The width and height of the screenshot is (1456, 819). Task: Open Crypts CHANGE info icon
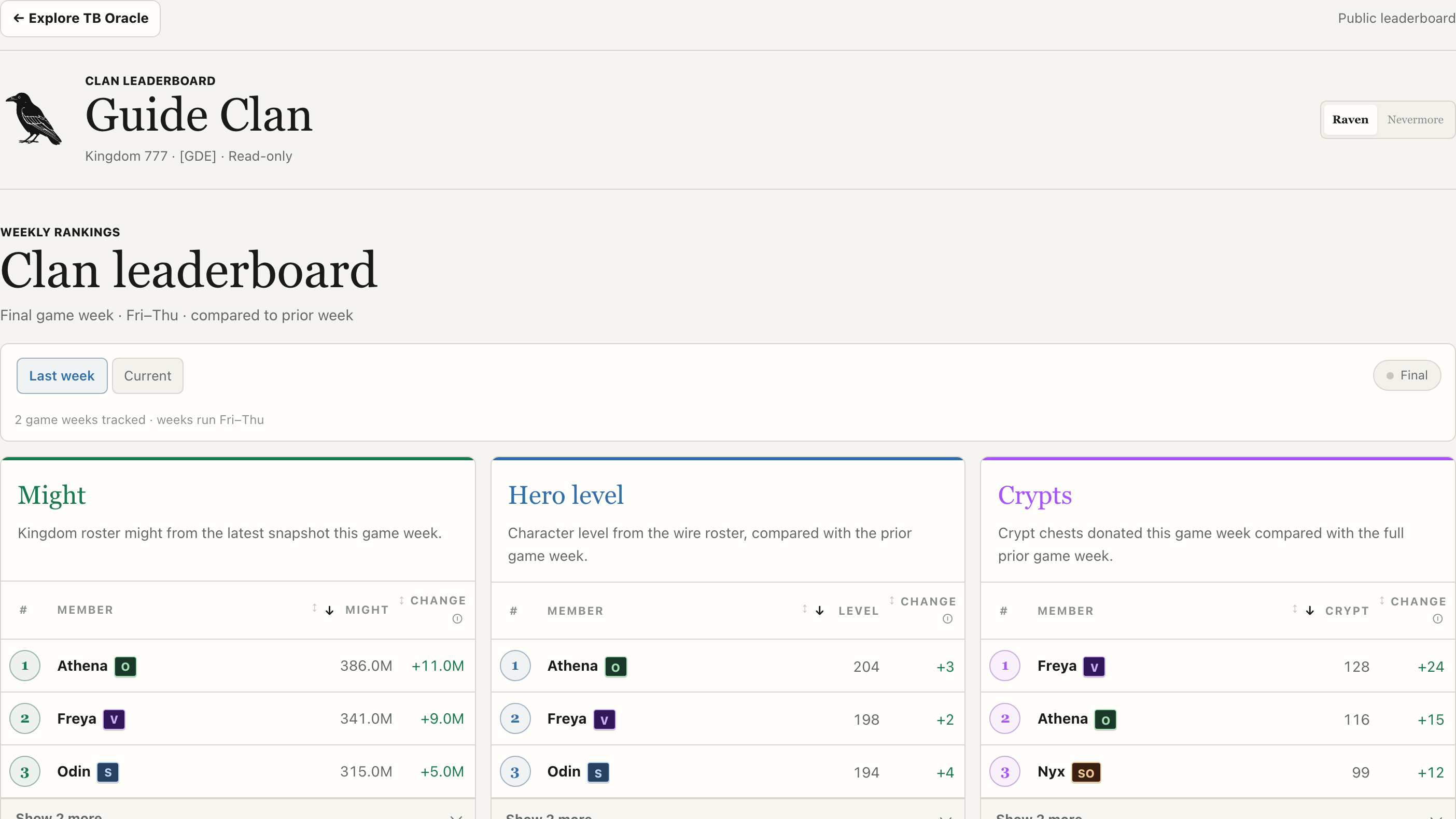point(1437,619)
